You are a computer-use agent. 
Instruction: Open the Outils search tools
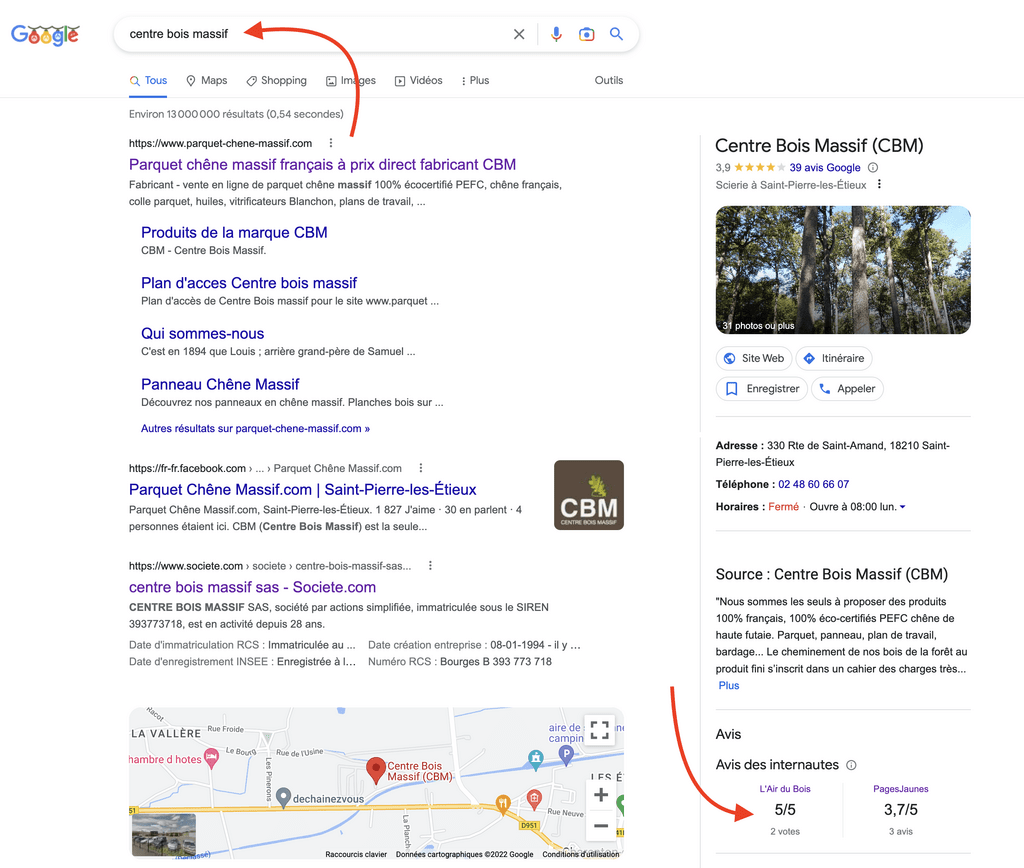(608, 81)
